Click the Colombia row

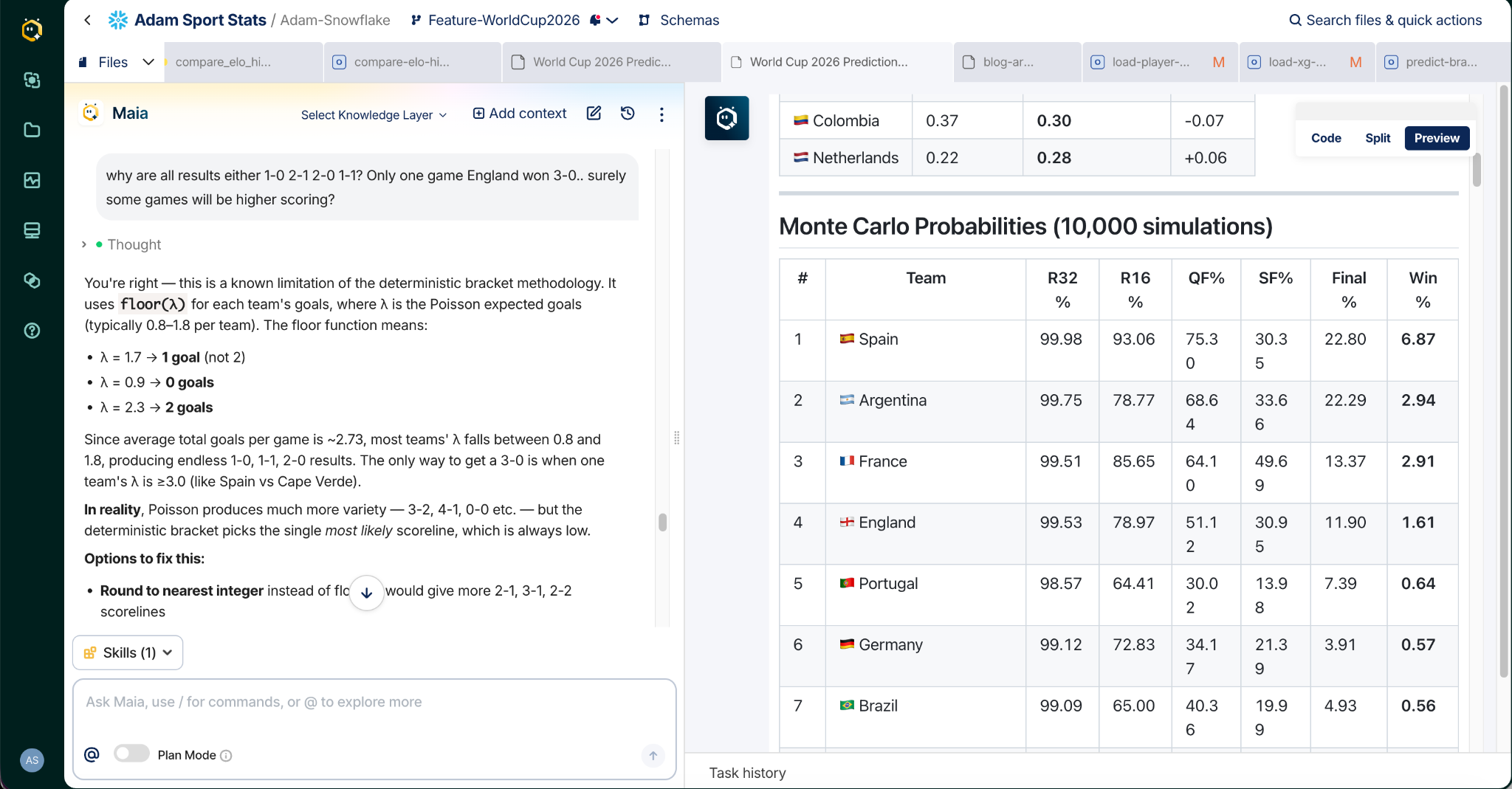(x=1017, y=120)
